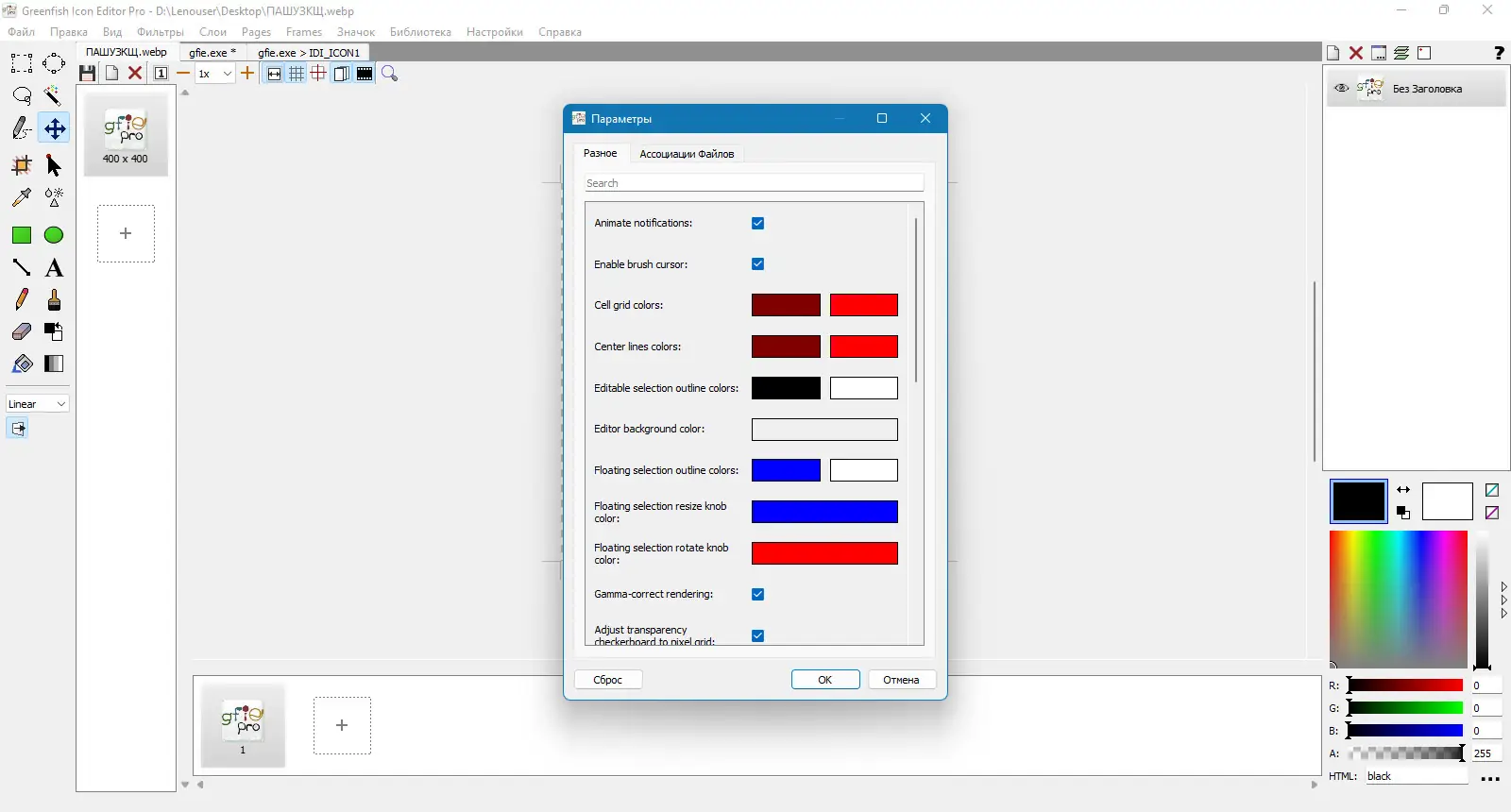Open the gfie.exe > IDI_ICON1 tab
Screen dimensions: 1511x812
pyautogui.click(x=309, y=53)
